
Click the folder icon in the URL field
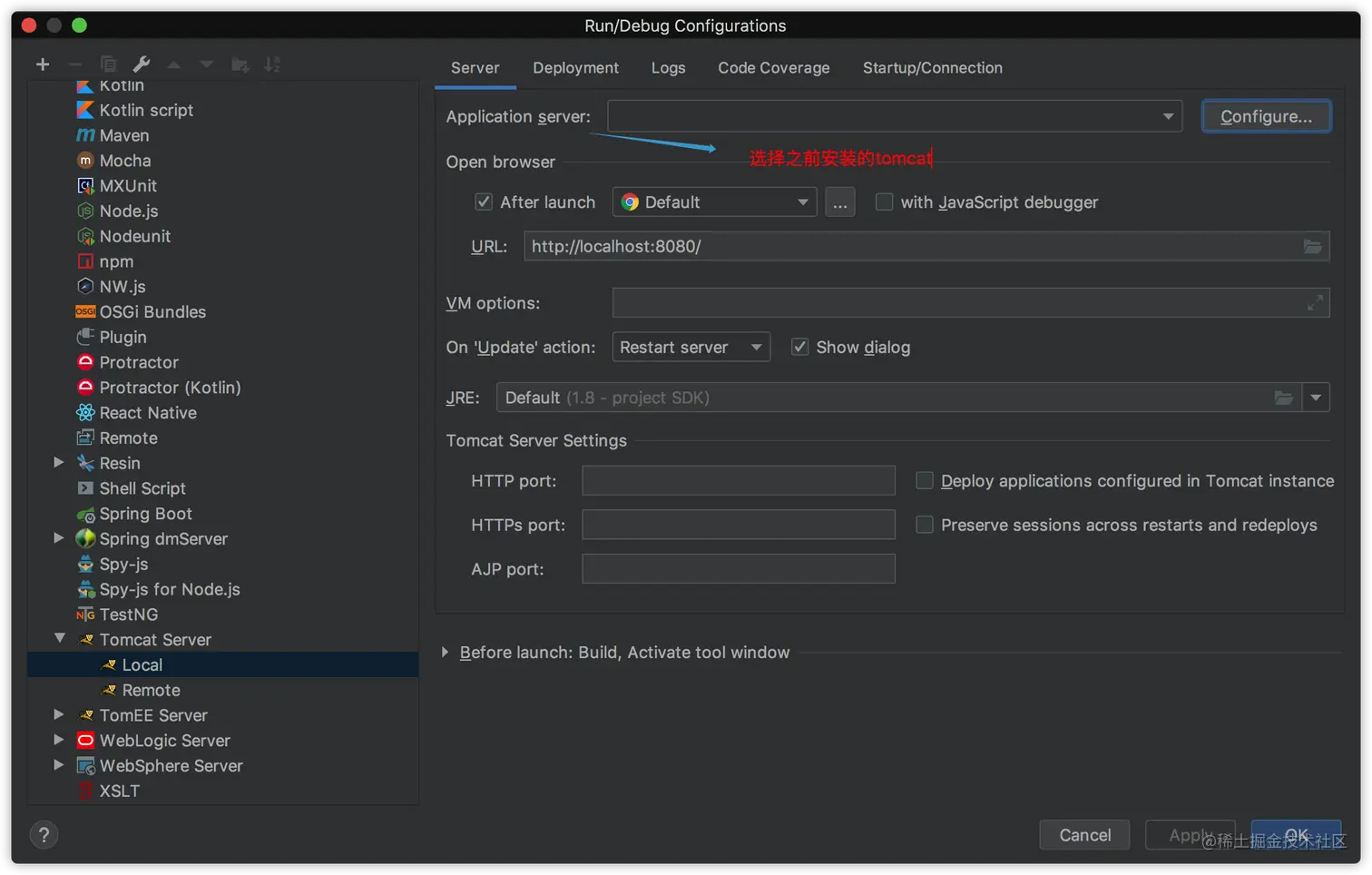pyautogui.click(x=1312, y=246)
